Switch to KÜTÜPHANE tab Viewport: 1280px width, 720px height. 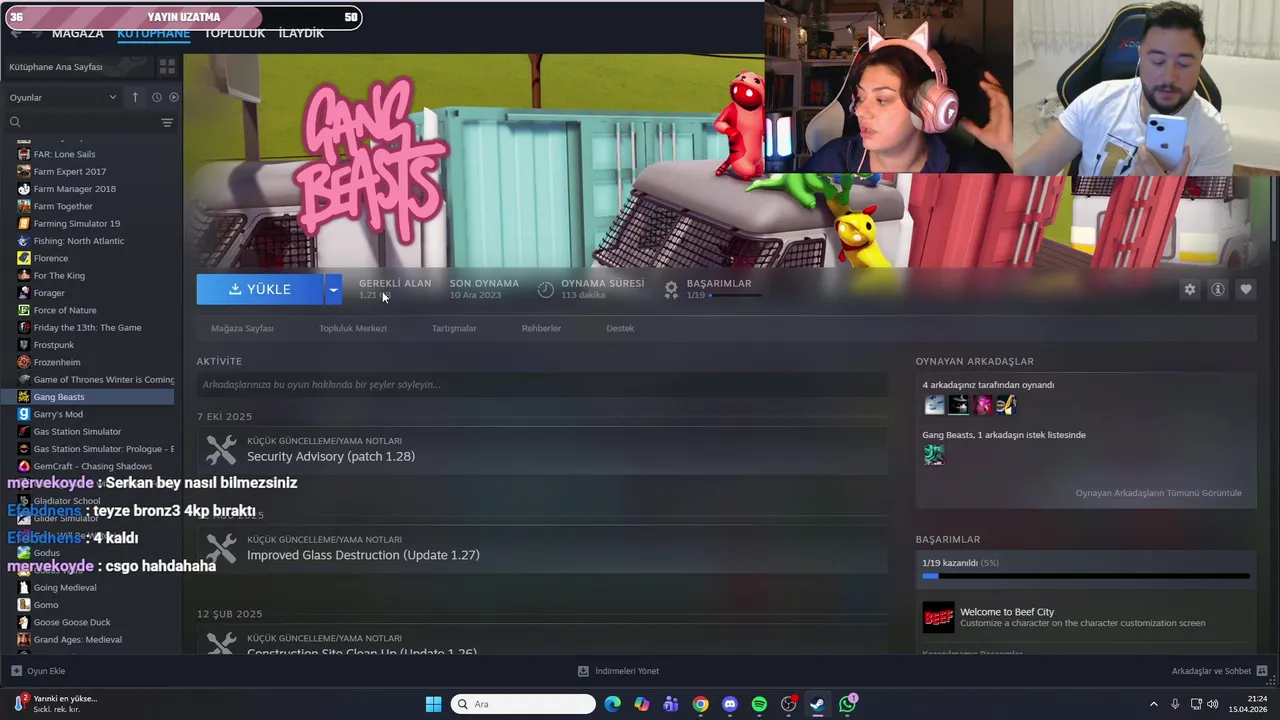(153, 33)
